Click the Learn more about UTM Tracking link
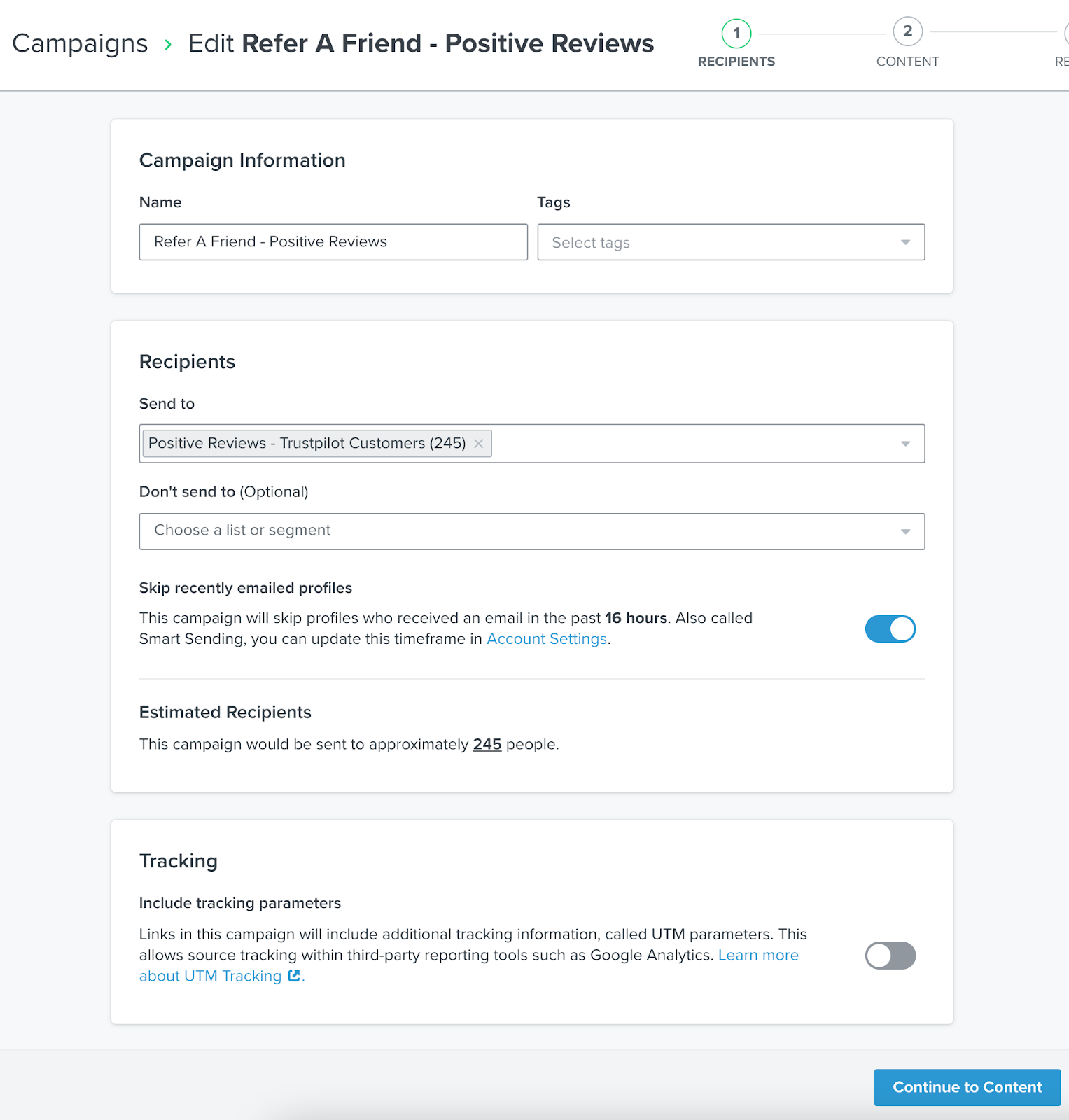The height and width of the screenshot is (1120, 1069). point(758,955)
